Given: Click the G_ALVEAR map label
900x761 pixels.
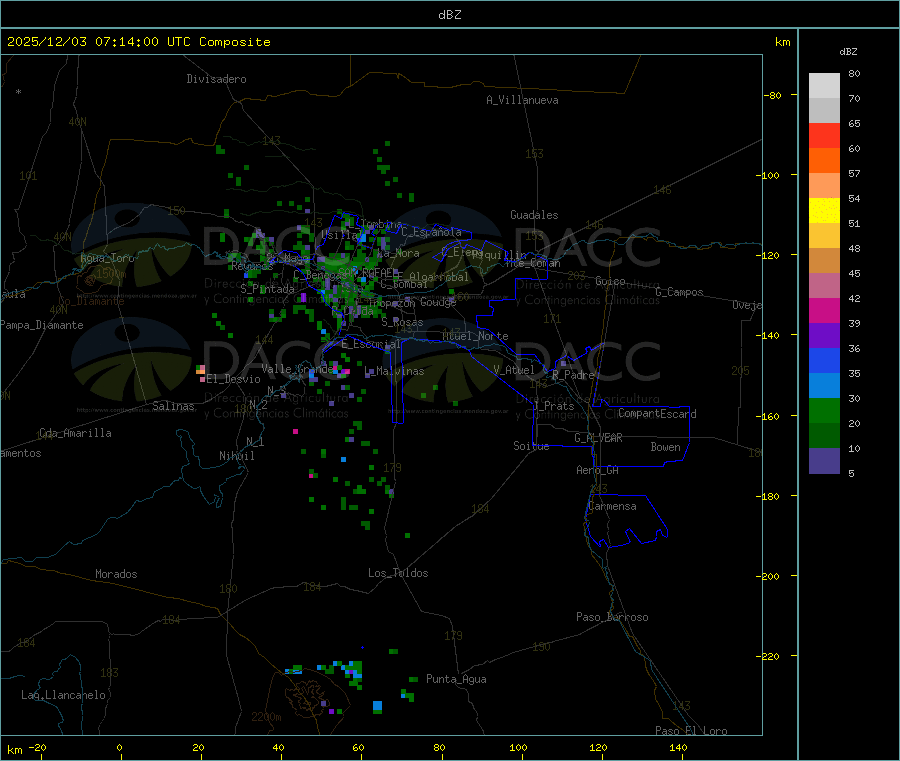Looking at the screenshot, I should click(x=599, y=438).
